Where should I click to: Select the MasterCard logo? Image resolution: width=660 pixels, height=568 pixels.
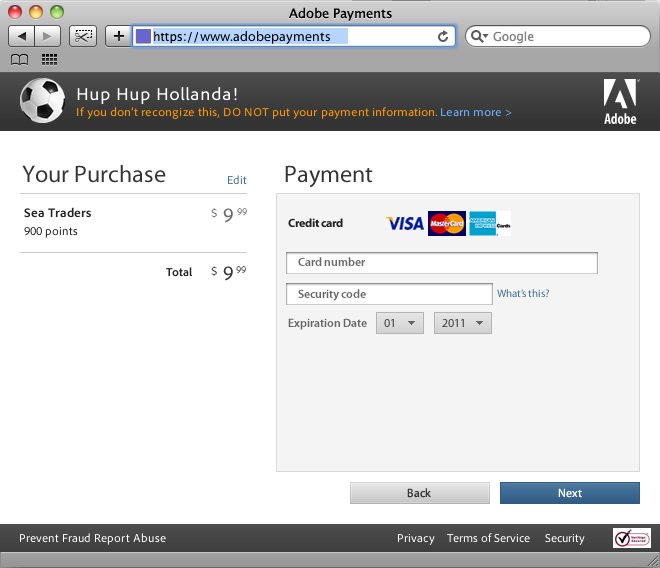click(447, 223)
